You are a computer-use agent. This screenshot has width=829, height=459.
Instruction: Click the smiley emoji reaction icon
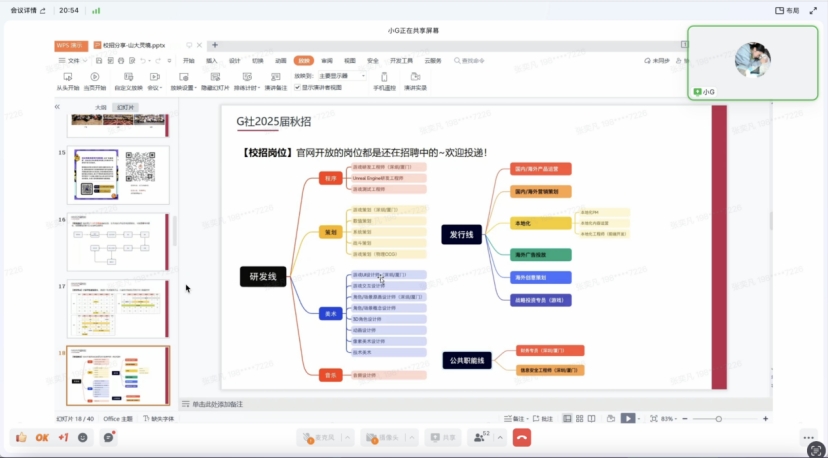[x=83, y=438]
